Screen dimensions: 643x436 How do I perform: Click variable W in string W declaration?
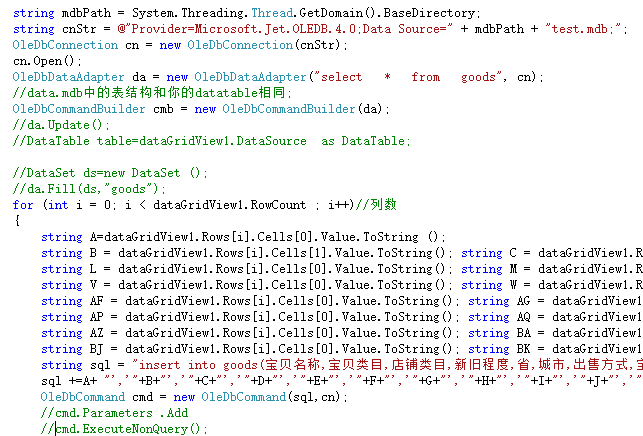pos(513,285)
